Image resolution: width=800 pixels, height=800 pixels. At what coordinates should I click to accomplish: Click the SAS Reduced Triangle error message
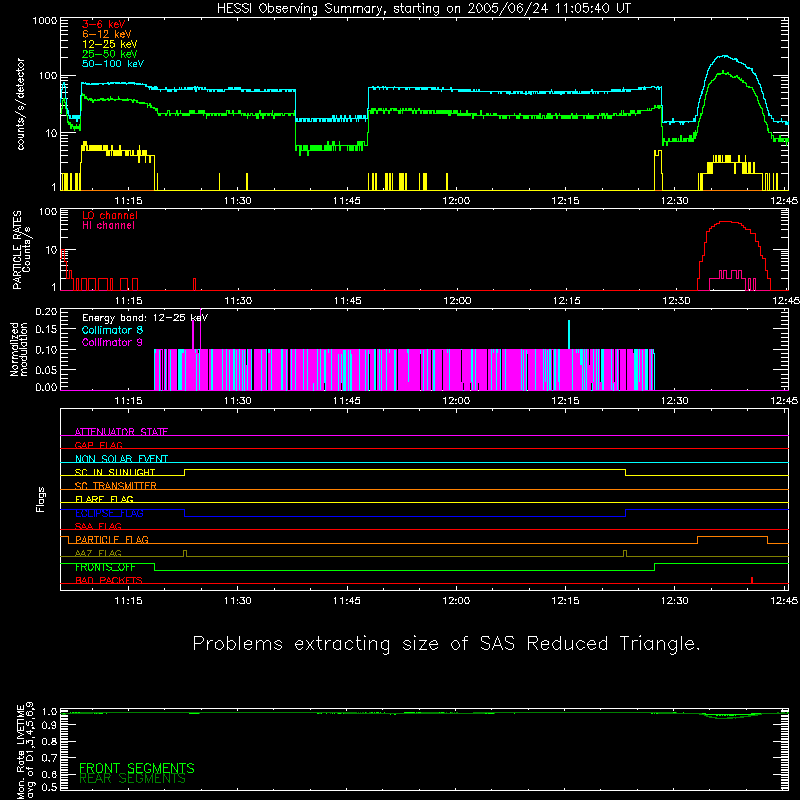point(446,643)
